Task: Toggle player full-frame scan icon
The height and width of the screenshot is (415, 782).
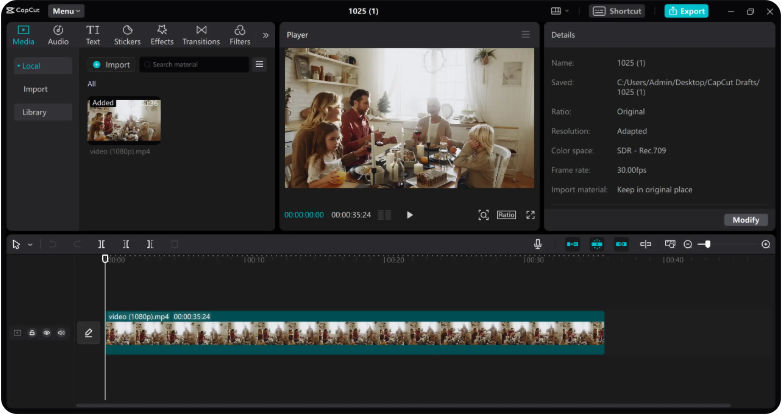Action: coord(483,215)
